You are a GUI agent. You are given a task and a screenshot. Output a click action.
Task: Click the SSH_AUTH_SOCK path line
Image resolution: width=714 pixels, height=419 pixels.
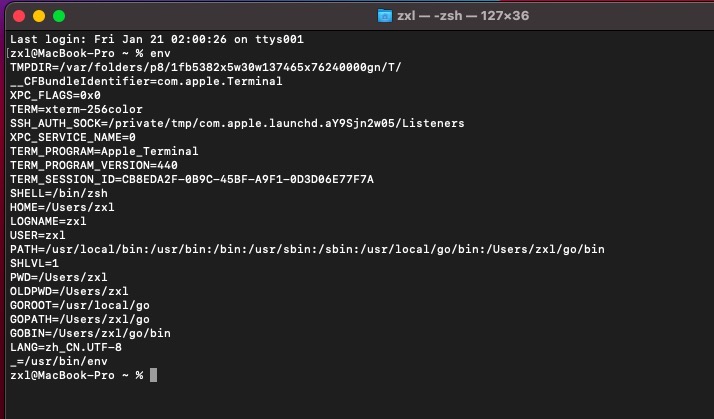tap(237, 123)
